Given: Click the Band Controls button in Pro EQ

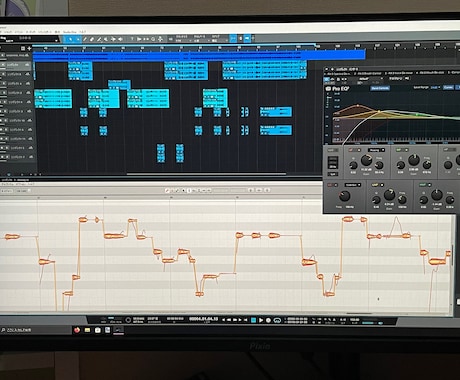Looking at the screenshot, I should click(x=380, y=88).
